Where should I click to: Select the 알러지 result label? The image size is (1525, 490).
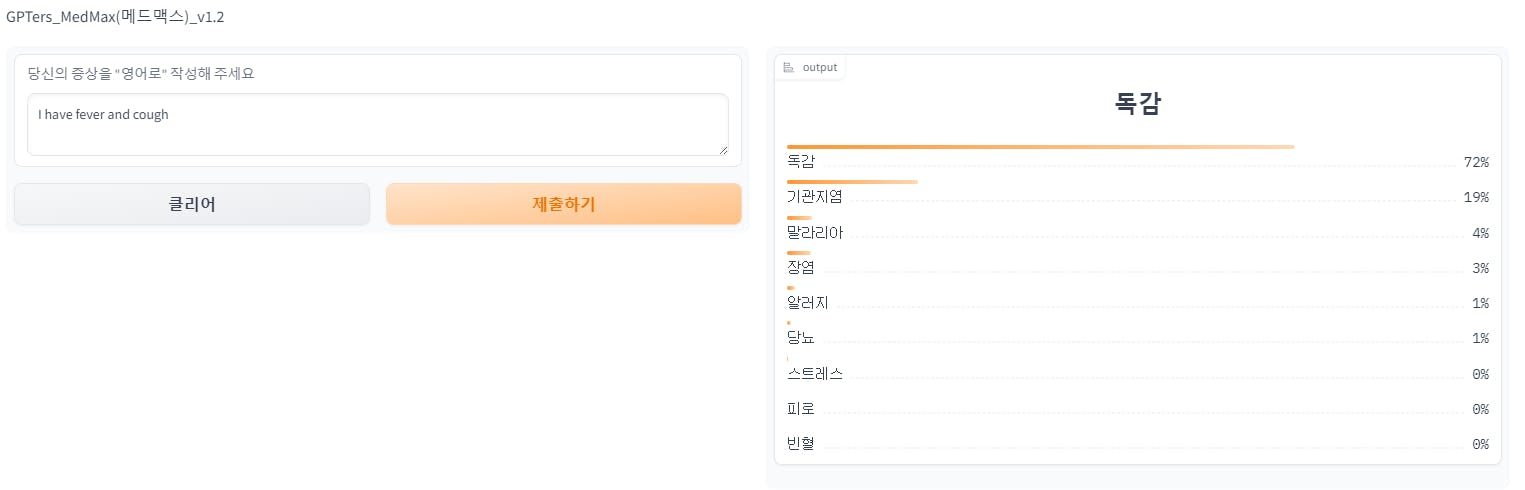pyautogui.click(x=807, y=303)
